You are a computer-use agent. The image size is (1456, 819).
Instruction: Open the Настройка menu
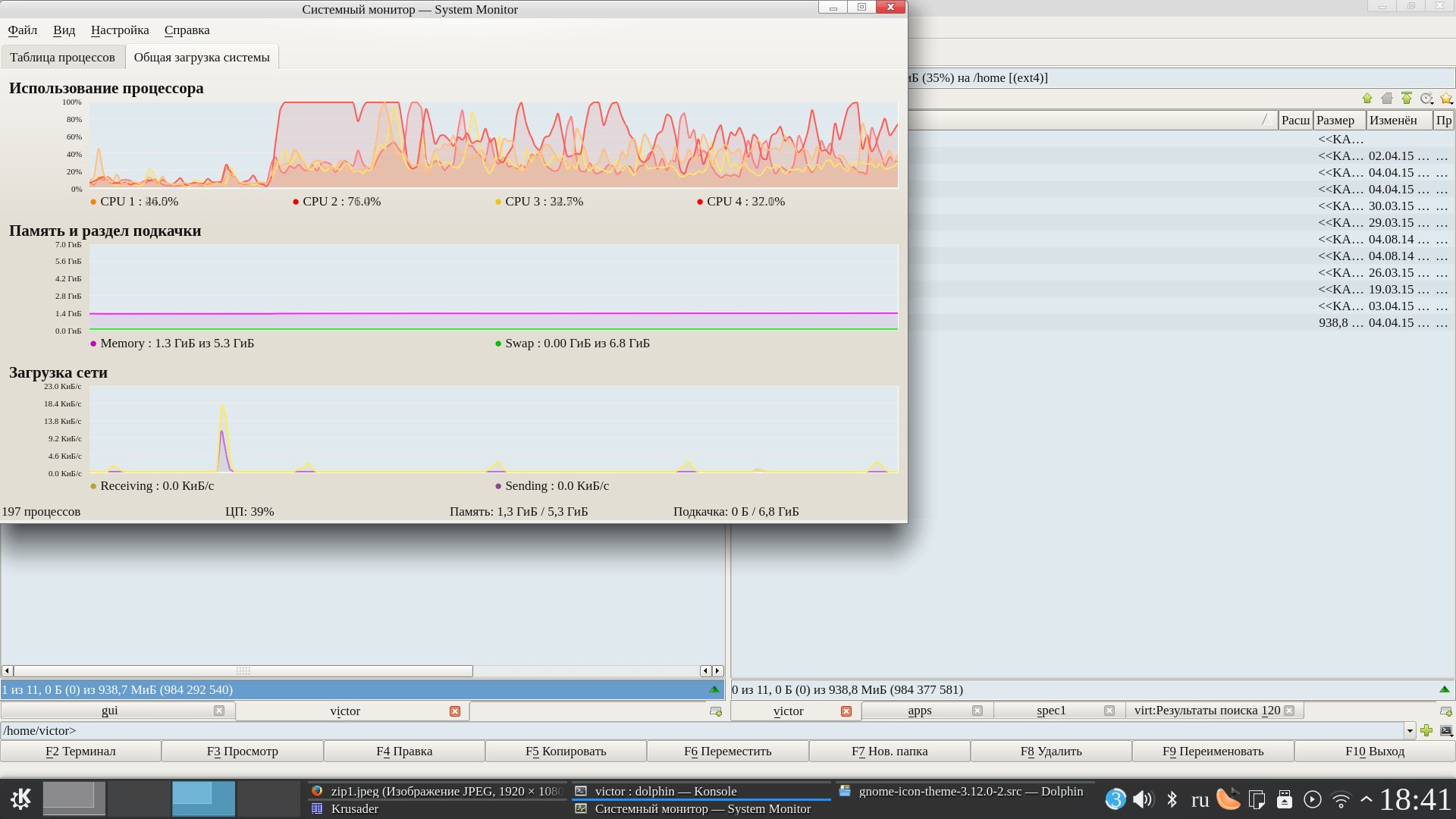tap(120, 30)
